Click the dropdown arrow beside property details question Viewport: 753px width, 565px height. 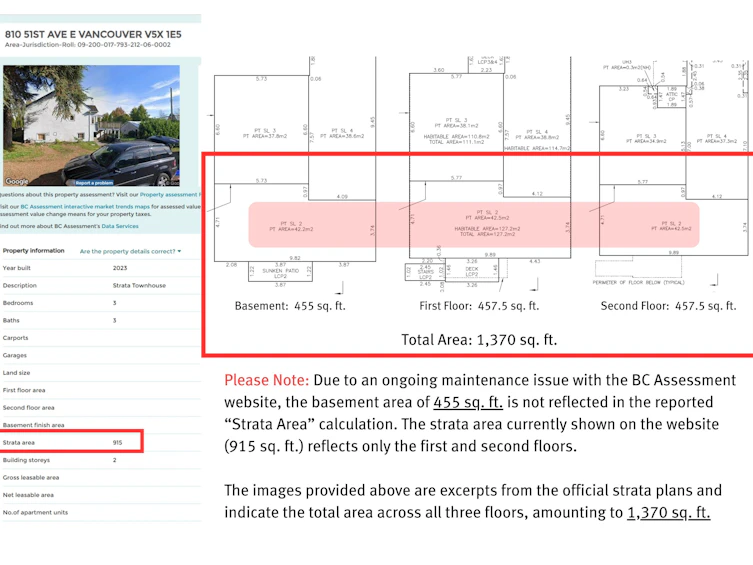(179, 251)
